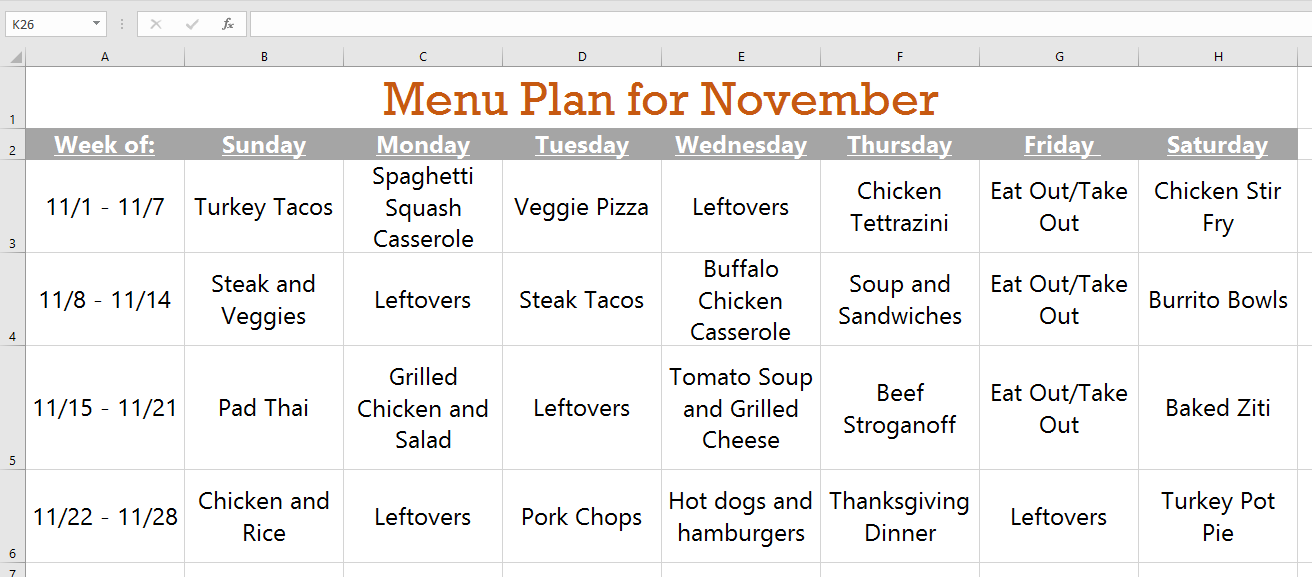Select column H header

pos(1217,56)
